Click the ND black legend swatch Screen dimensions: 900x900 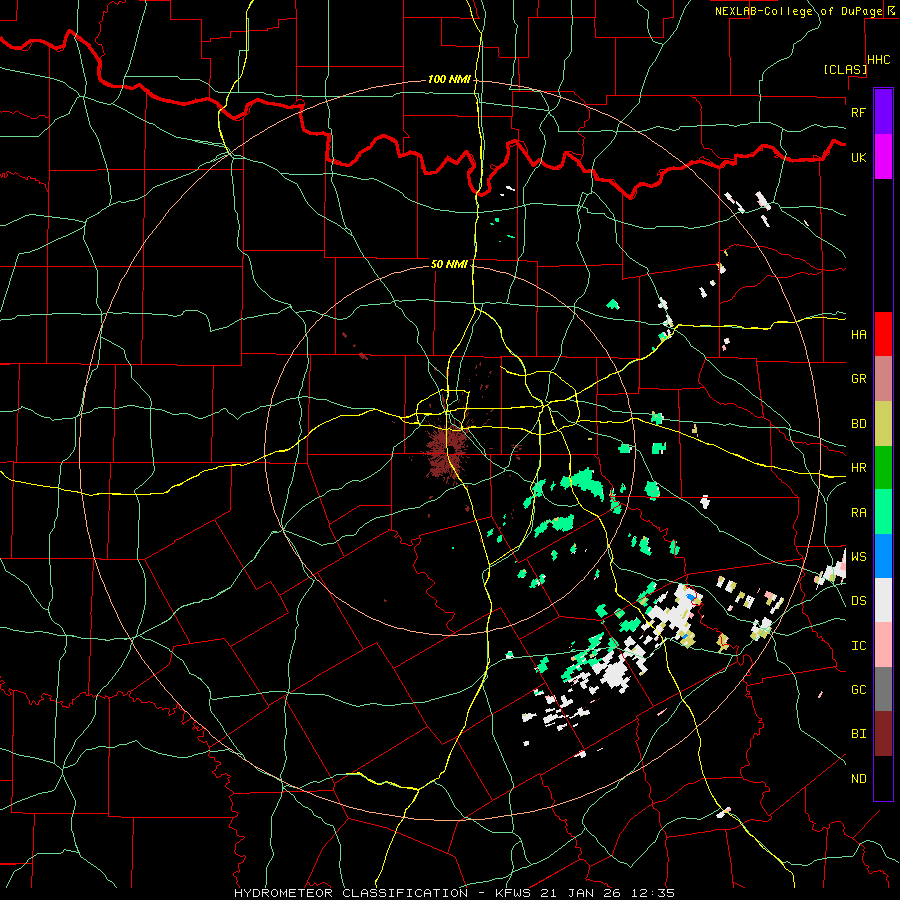coord(883,778)
